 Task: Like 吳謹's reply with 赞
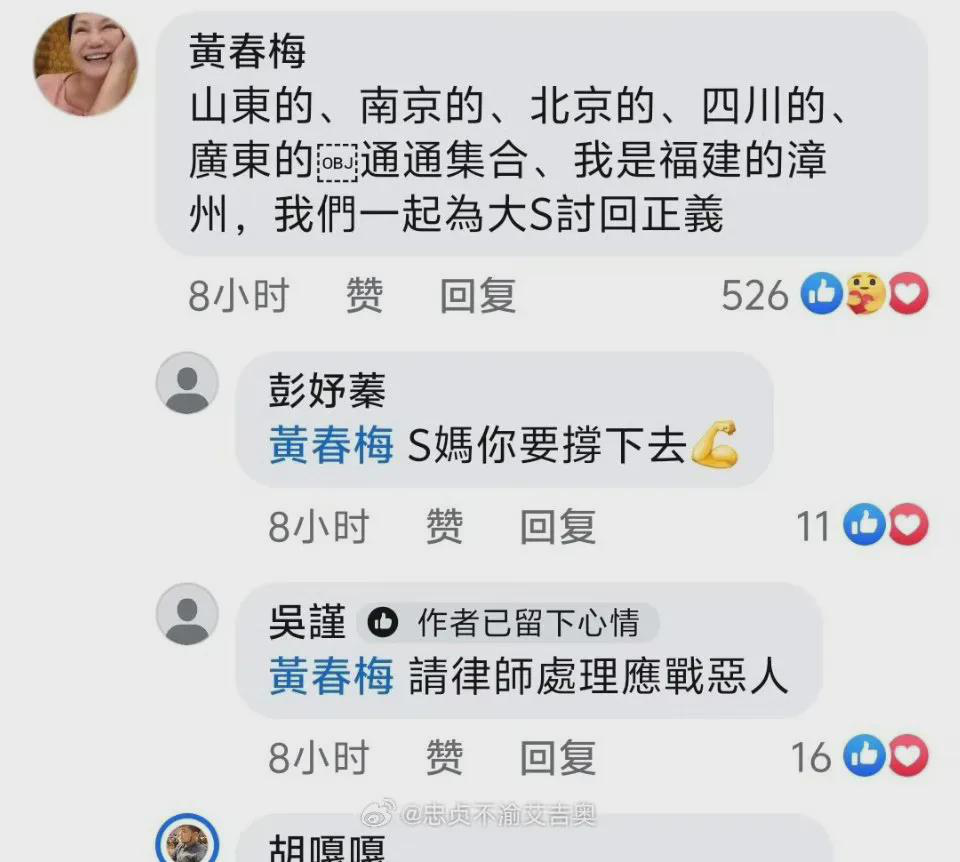pos(444,757)
